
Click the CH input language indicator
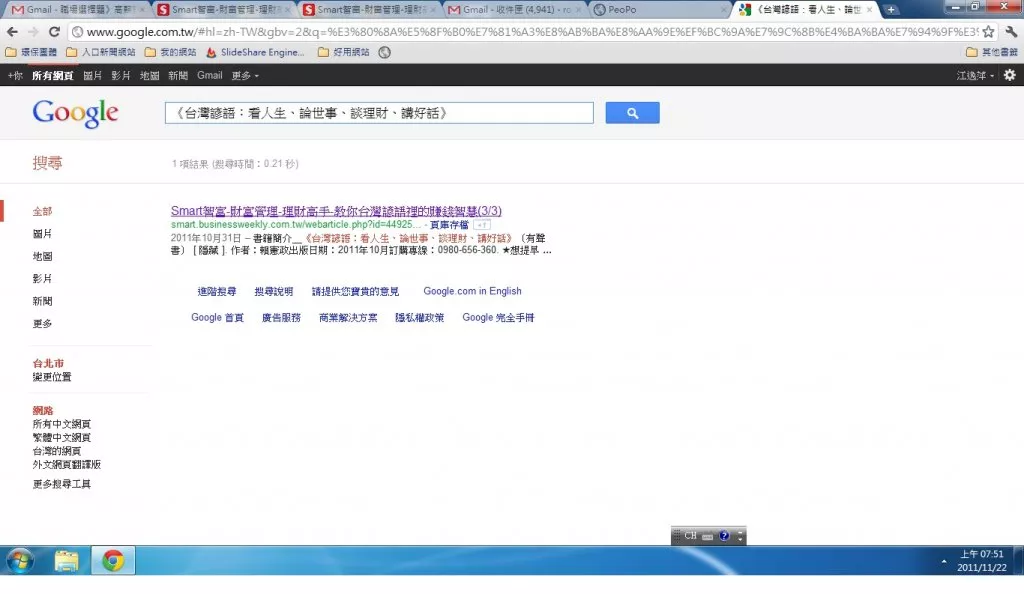[690, 536]
